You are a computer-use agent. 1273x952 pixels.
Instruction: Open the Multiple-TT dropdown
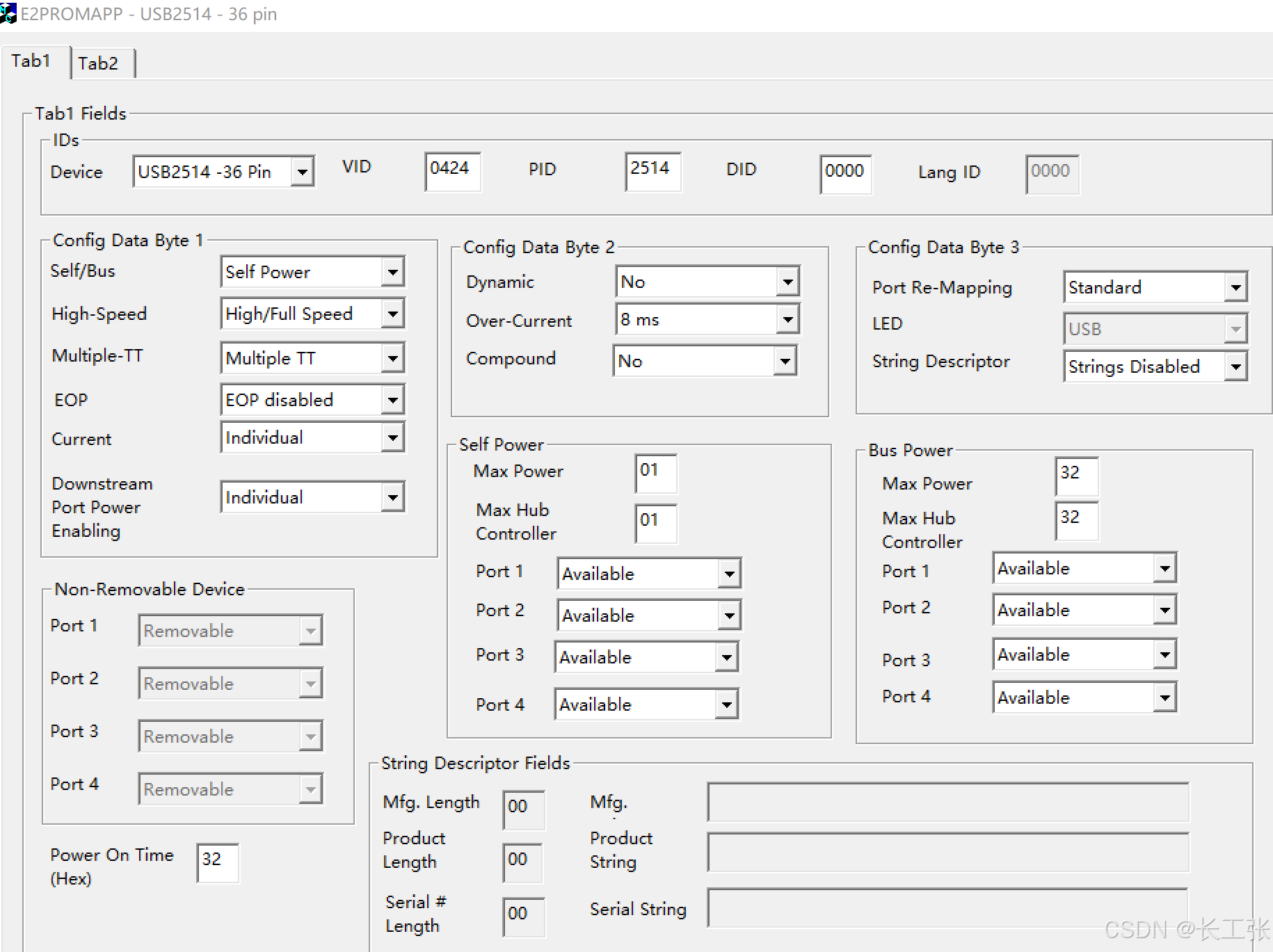tap(312, 357)
